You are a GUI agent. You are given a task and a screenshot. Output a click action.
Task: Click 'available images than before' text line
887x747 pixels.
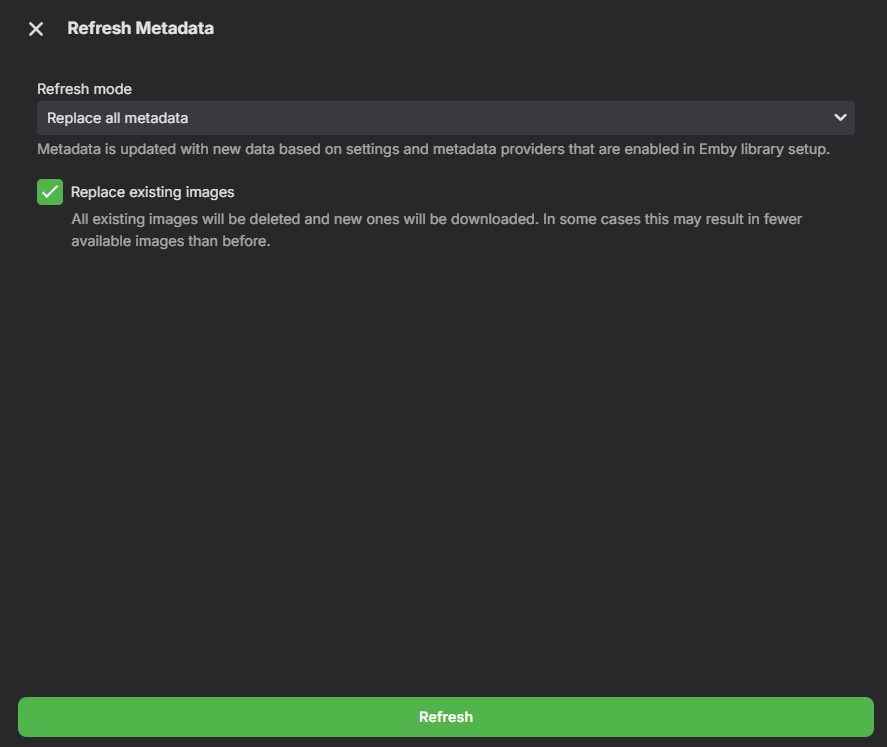click(x=170, y=242)
